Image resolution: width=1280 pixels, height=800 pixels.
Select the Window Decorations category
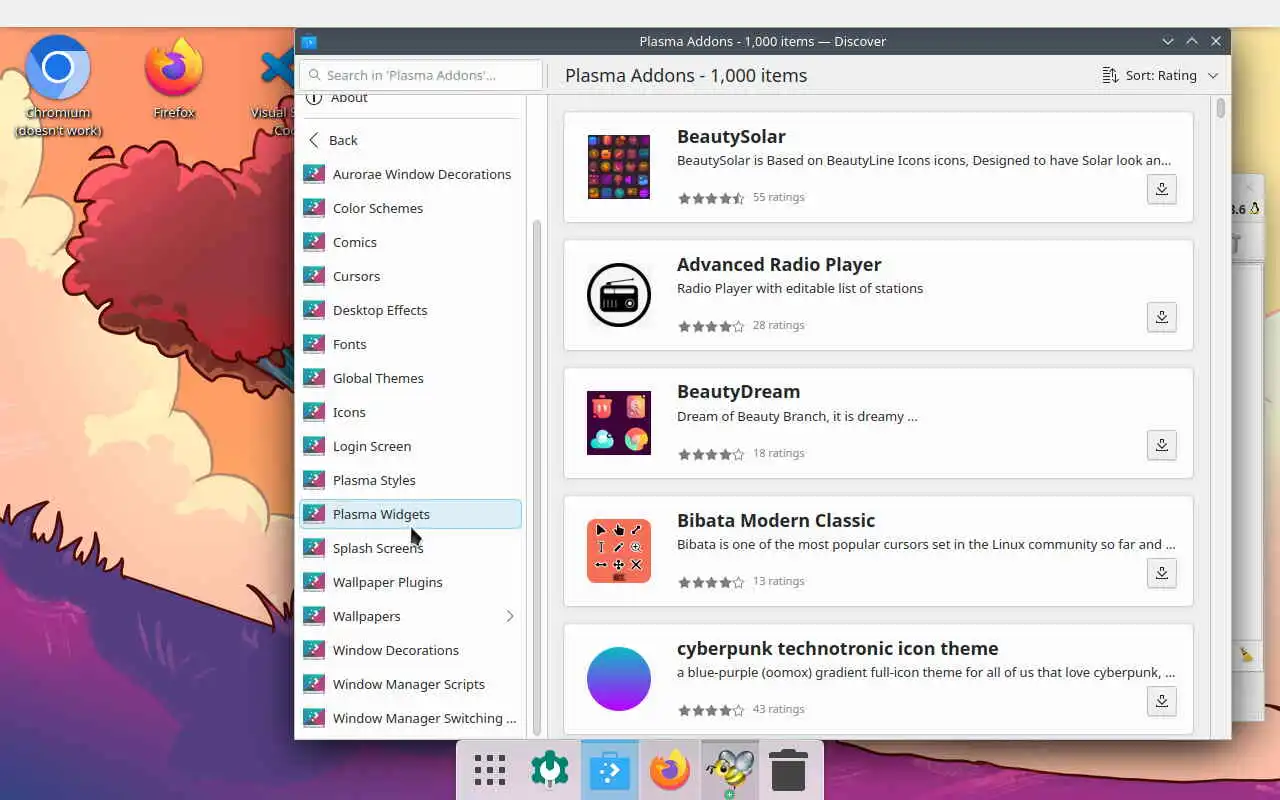(x=410, y=650)
